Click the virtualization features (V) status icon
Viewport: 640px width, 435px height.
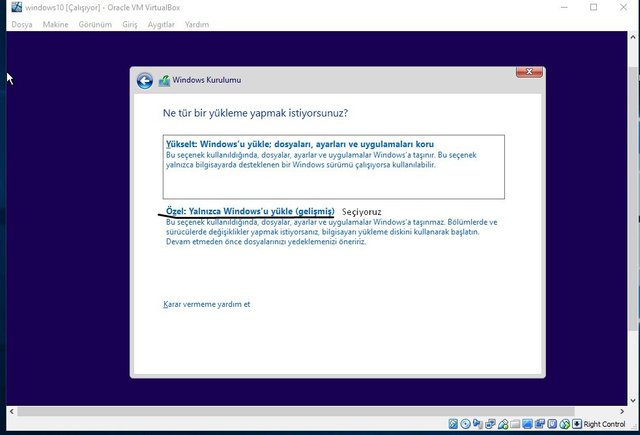[552, 424]
